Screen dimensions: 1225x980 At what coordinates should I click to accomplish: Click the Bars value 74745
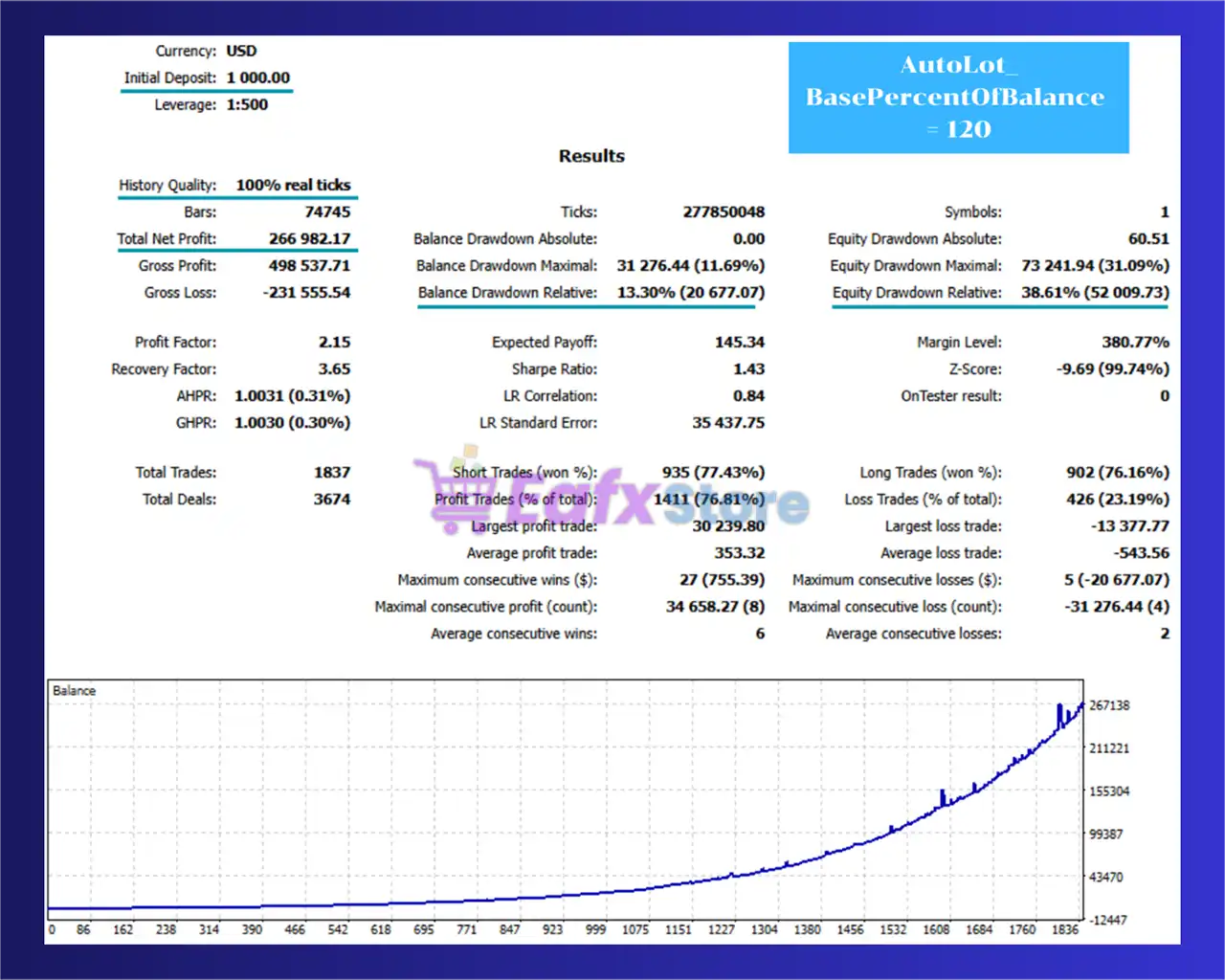point(327,212)
